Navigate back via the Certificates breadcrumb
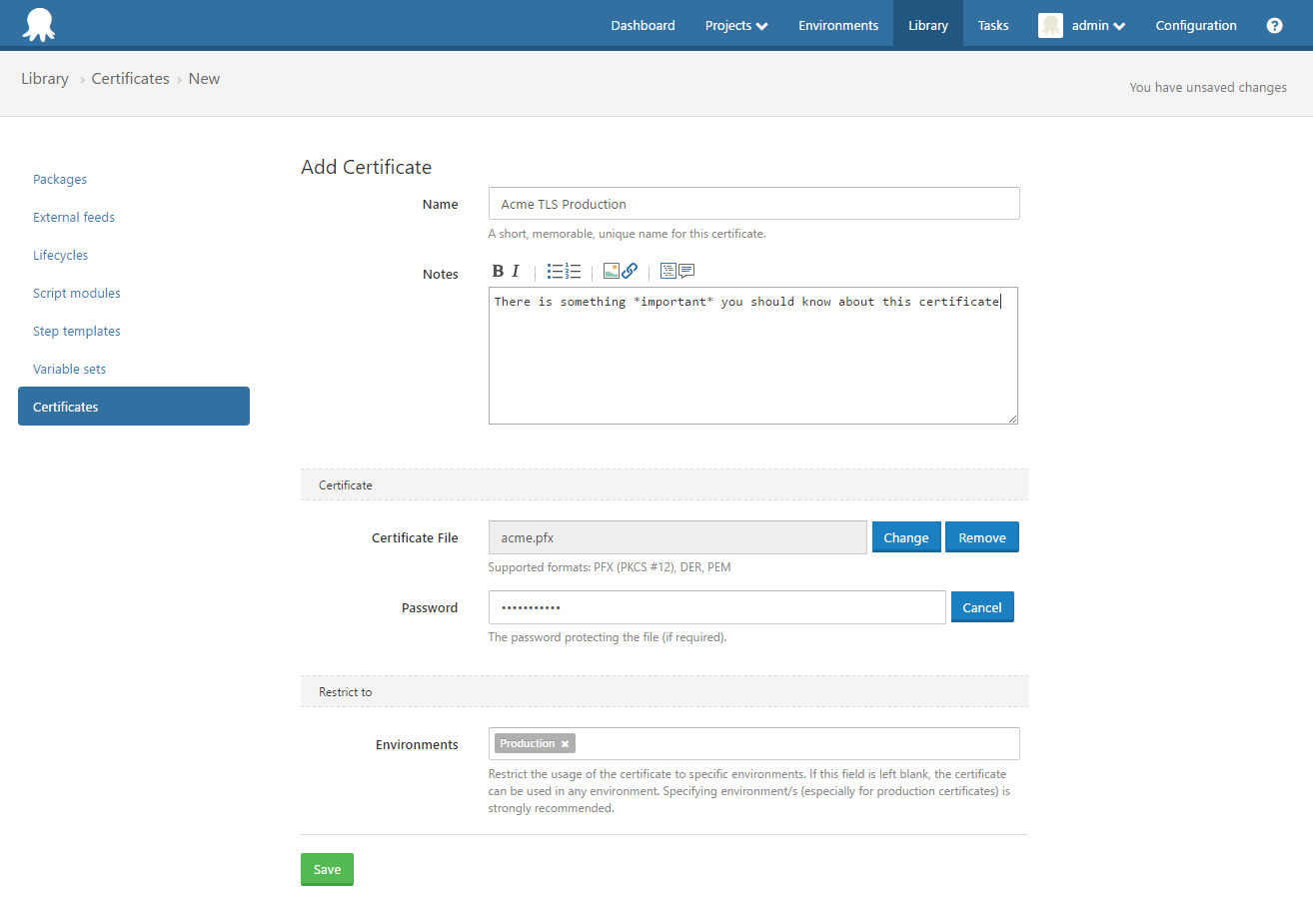This screenshot has height=924, width=1313. click(130, 78)
